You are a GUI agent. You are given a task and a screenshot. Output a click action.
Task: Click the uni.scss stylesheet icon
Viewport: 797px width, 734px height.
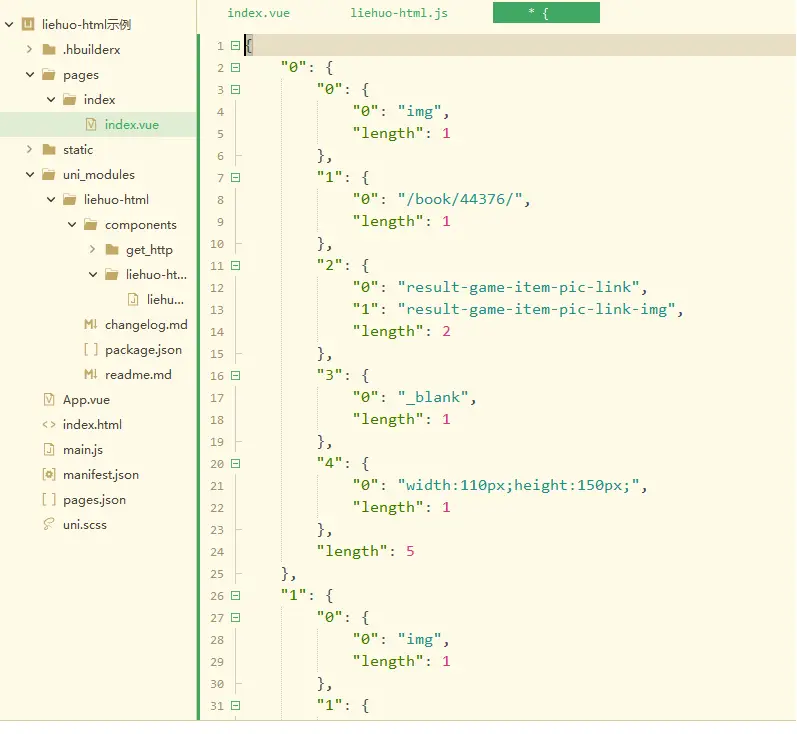tap(49, 525)
